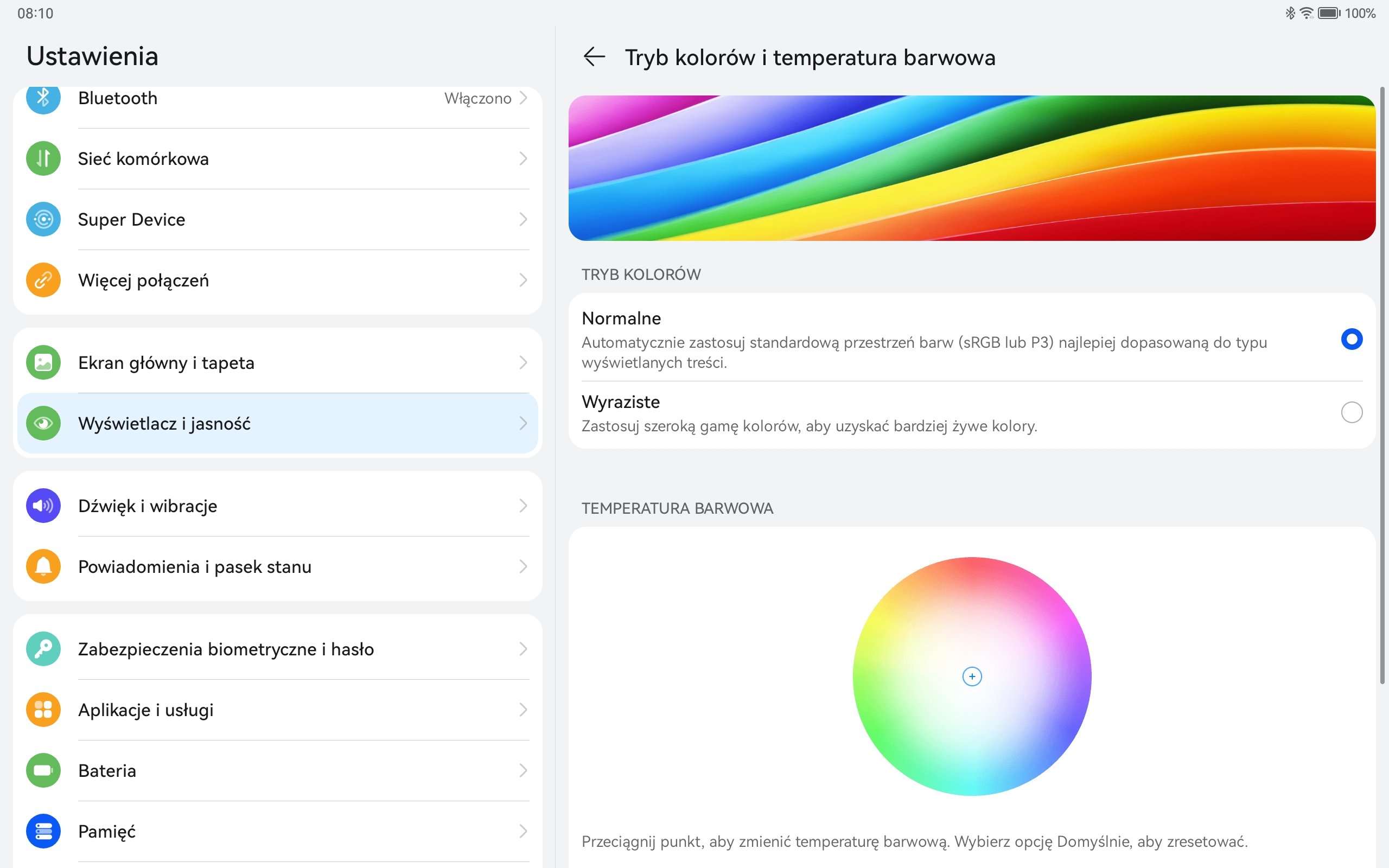Select the Wyraziste color mode radio button

1352,412
